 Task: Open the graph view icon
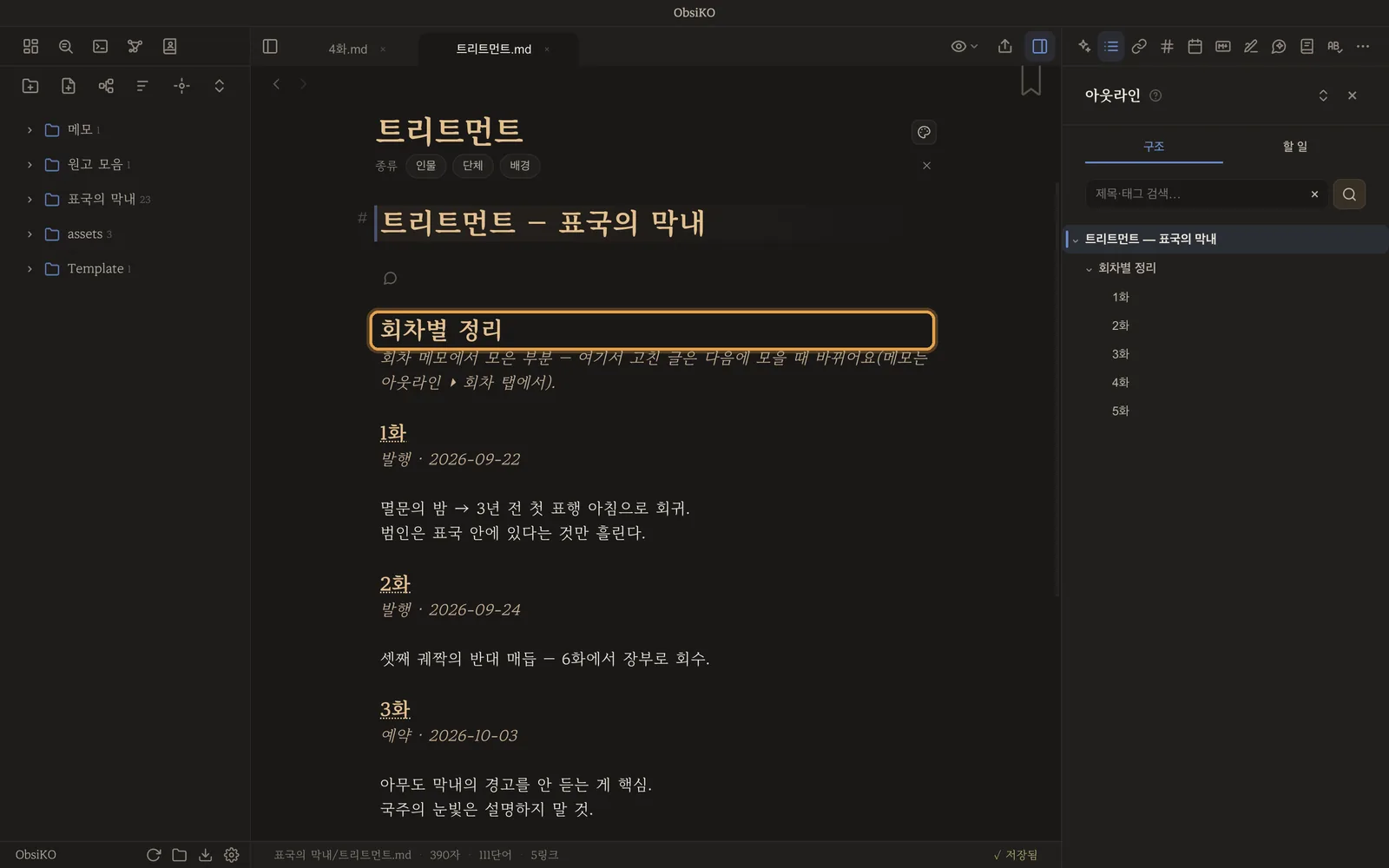(135, 46)
